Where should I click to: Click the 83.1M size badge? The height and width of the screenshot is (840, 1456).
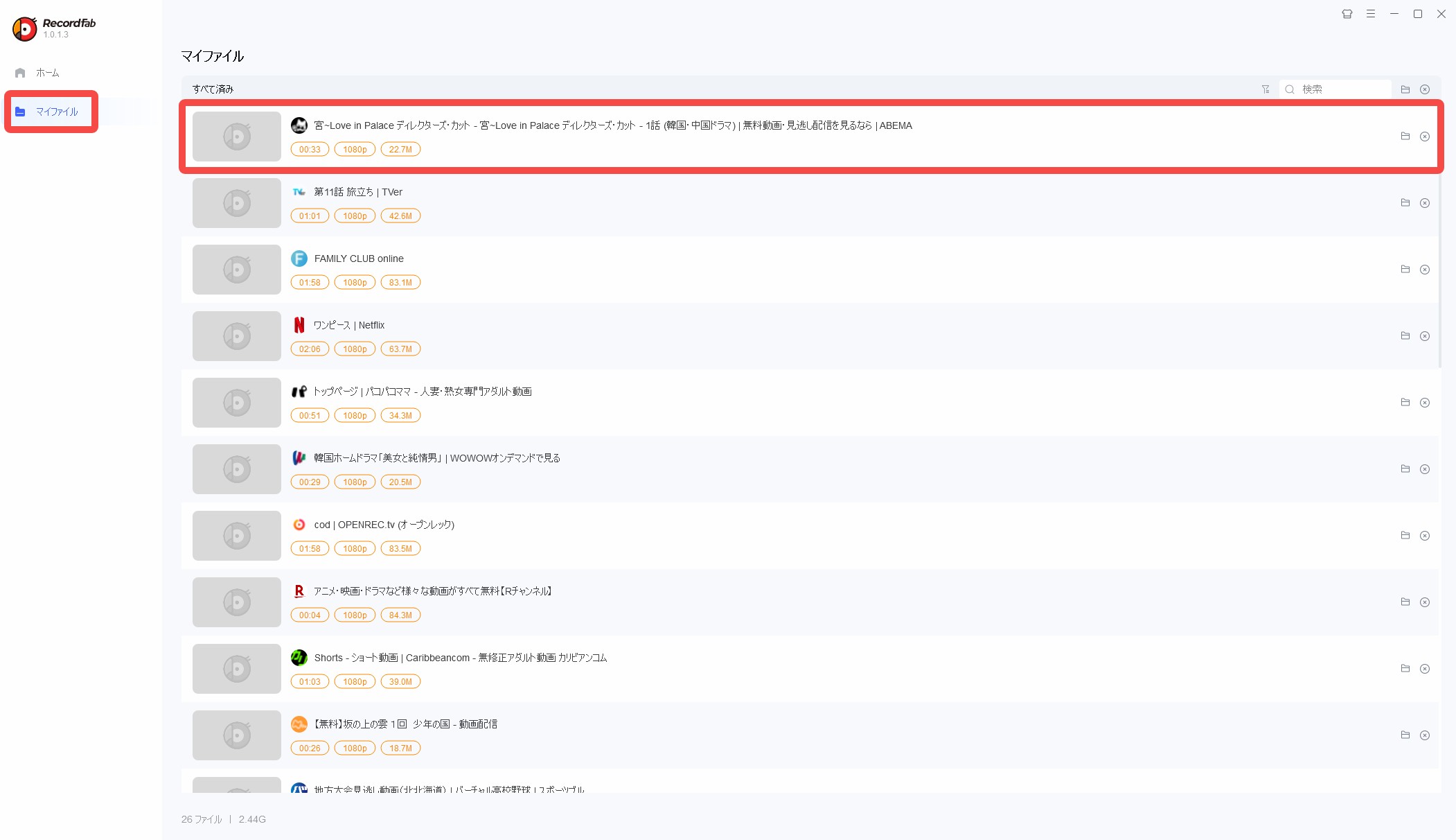(x=400, y=283)
